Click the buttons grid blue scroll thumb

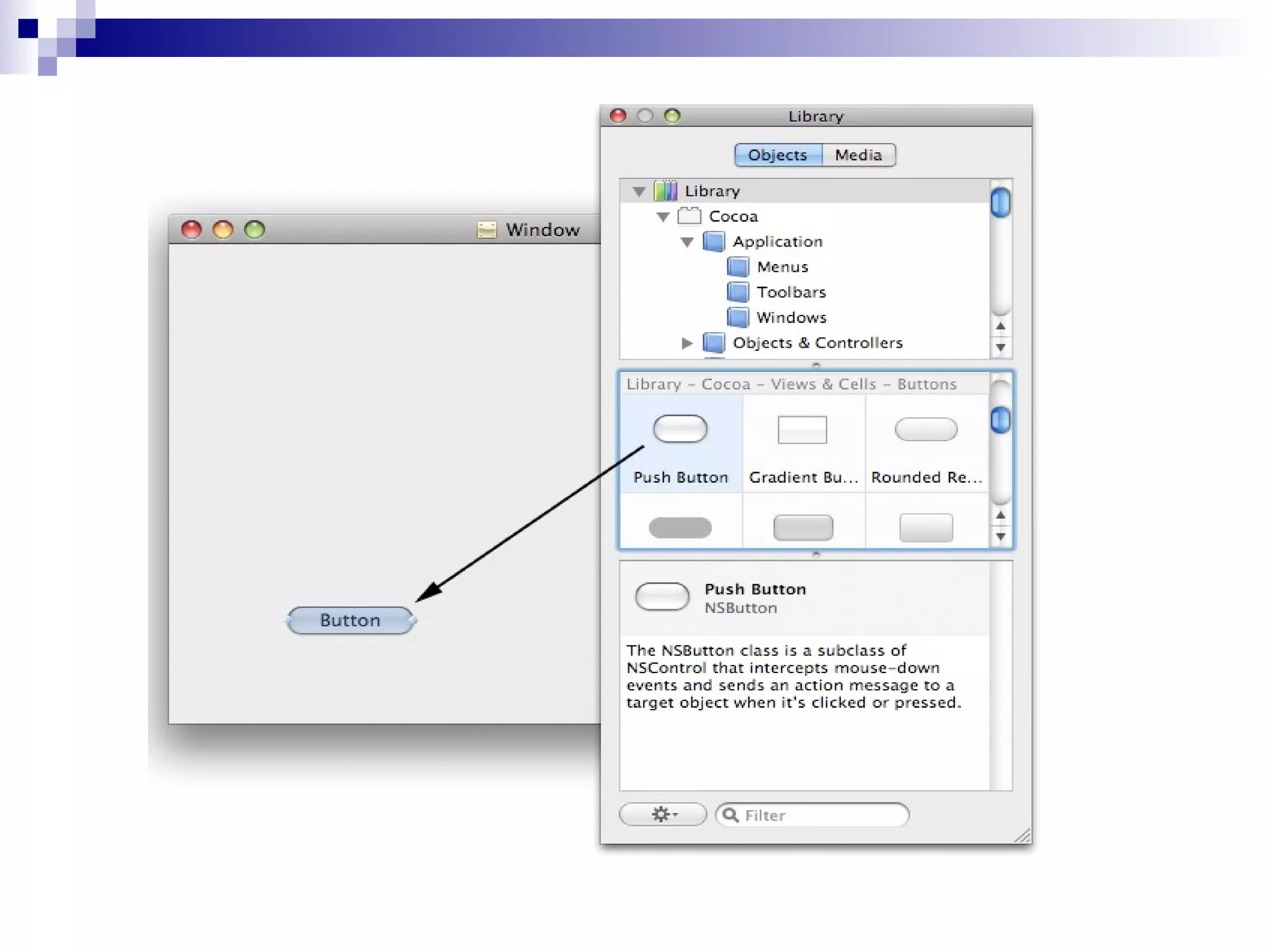[1000, 420]
